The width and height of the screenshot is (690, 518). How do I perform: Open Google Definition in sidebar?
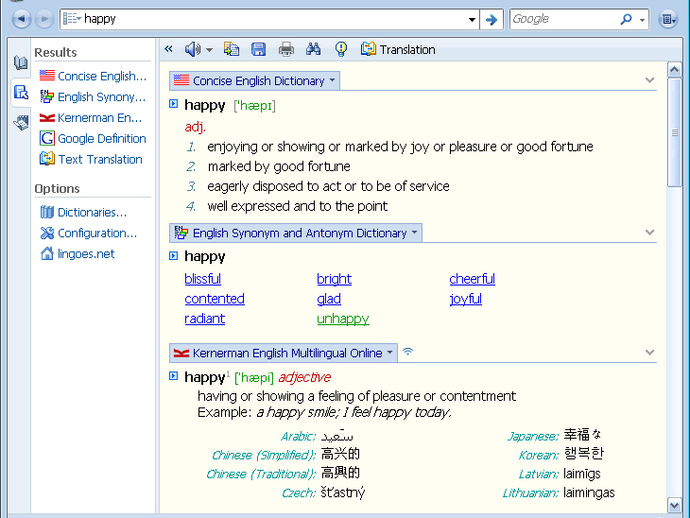93,139
